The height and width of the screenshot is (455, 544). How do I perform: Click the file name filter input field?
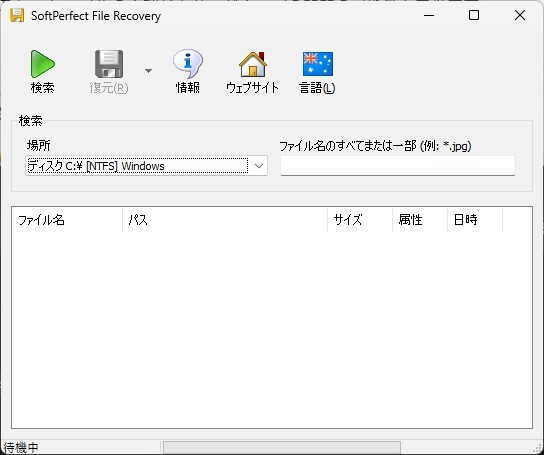coord(398,166)
